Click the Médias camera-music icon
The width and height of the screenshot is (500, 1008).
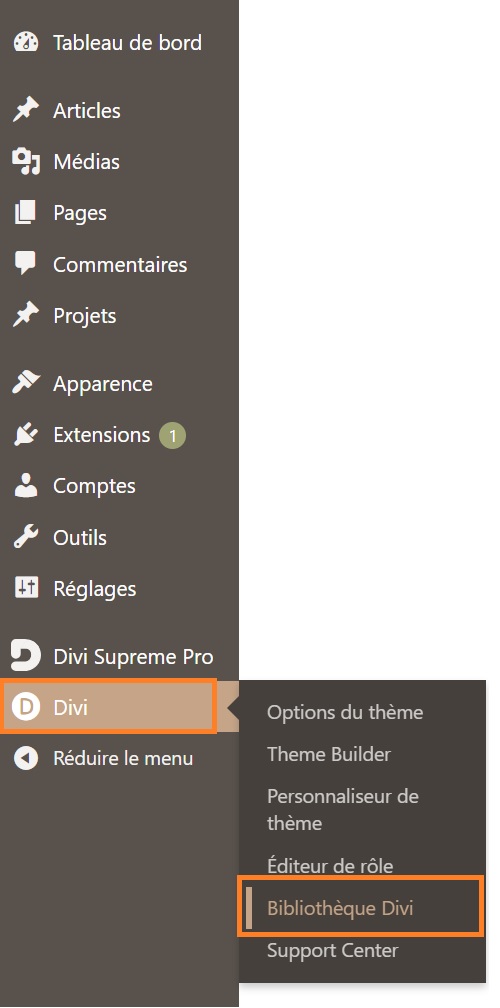click(x=26, y=162)
